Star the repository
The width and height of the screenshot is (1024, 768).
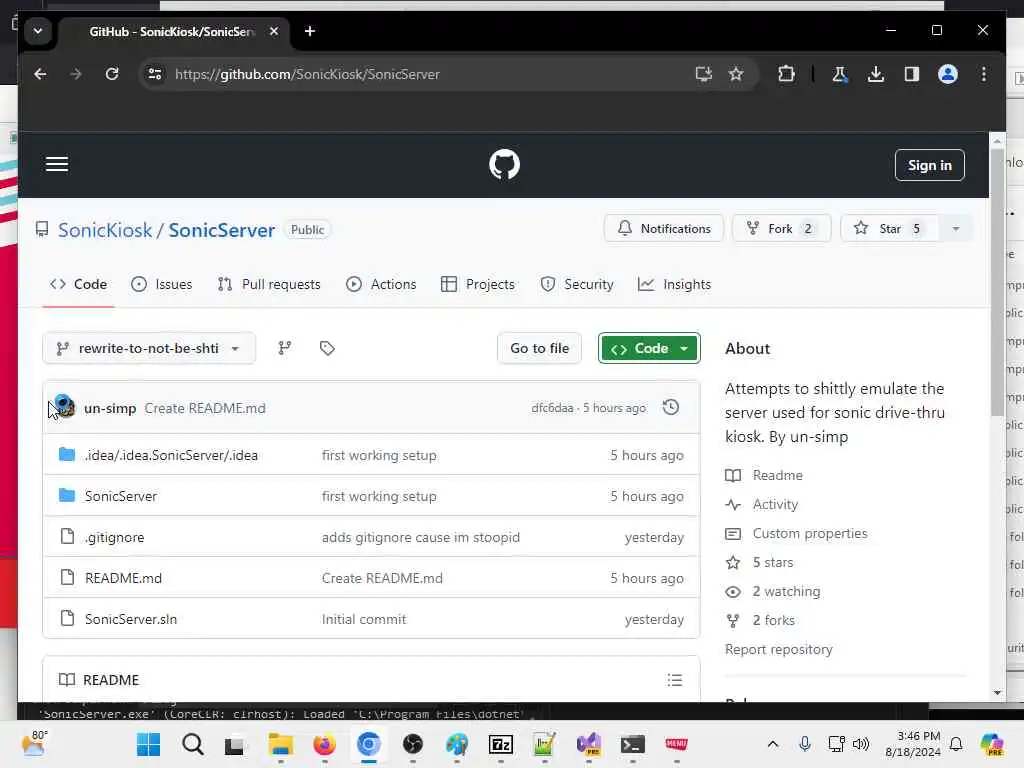click(889, 229)
